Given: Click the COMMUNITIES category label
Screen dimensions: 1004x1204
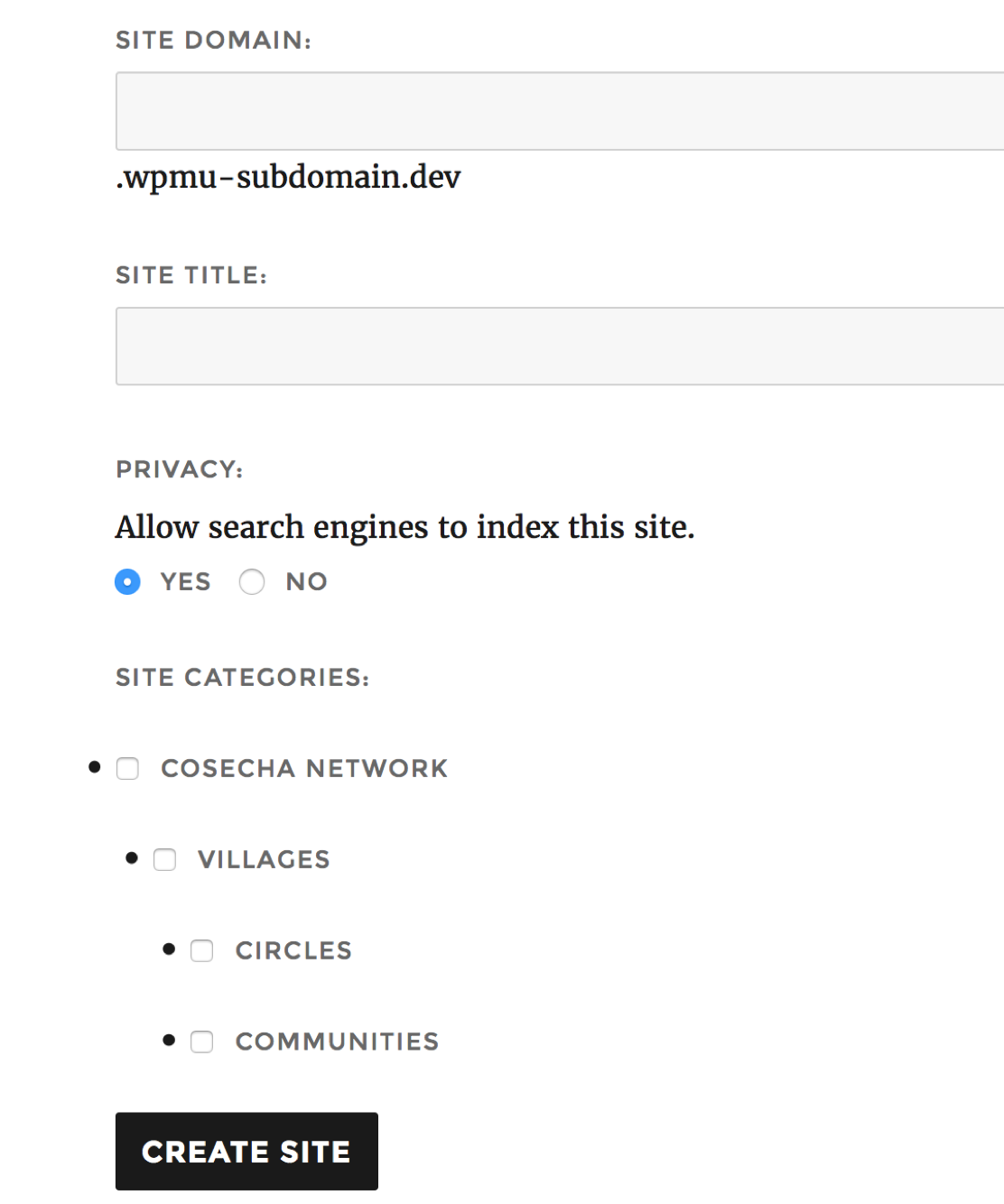Looking at the screenshot, I should [x=337, y=1042].
